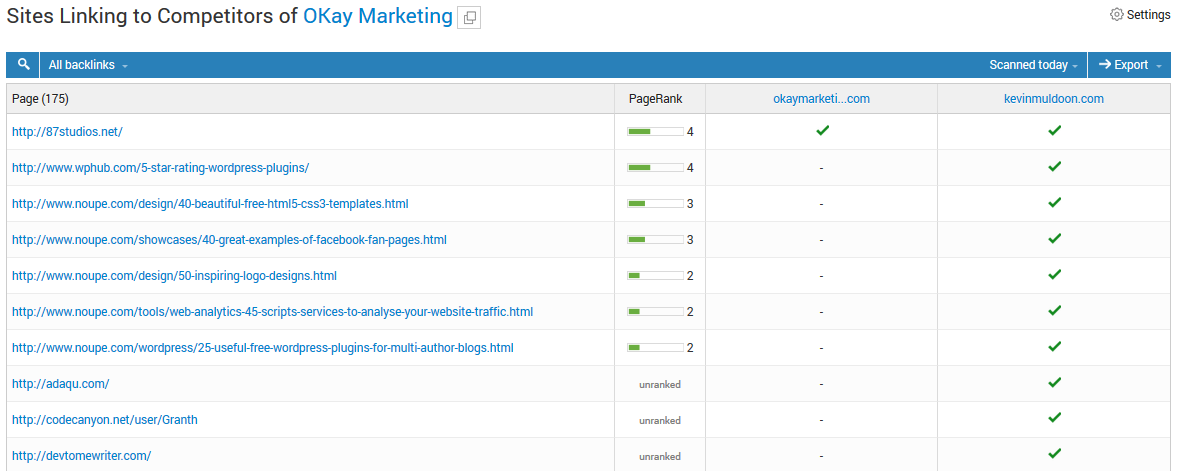Open the okaymarketi...com column header link
1179x471 pixels.
click(x=821, y=99)
